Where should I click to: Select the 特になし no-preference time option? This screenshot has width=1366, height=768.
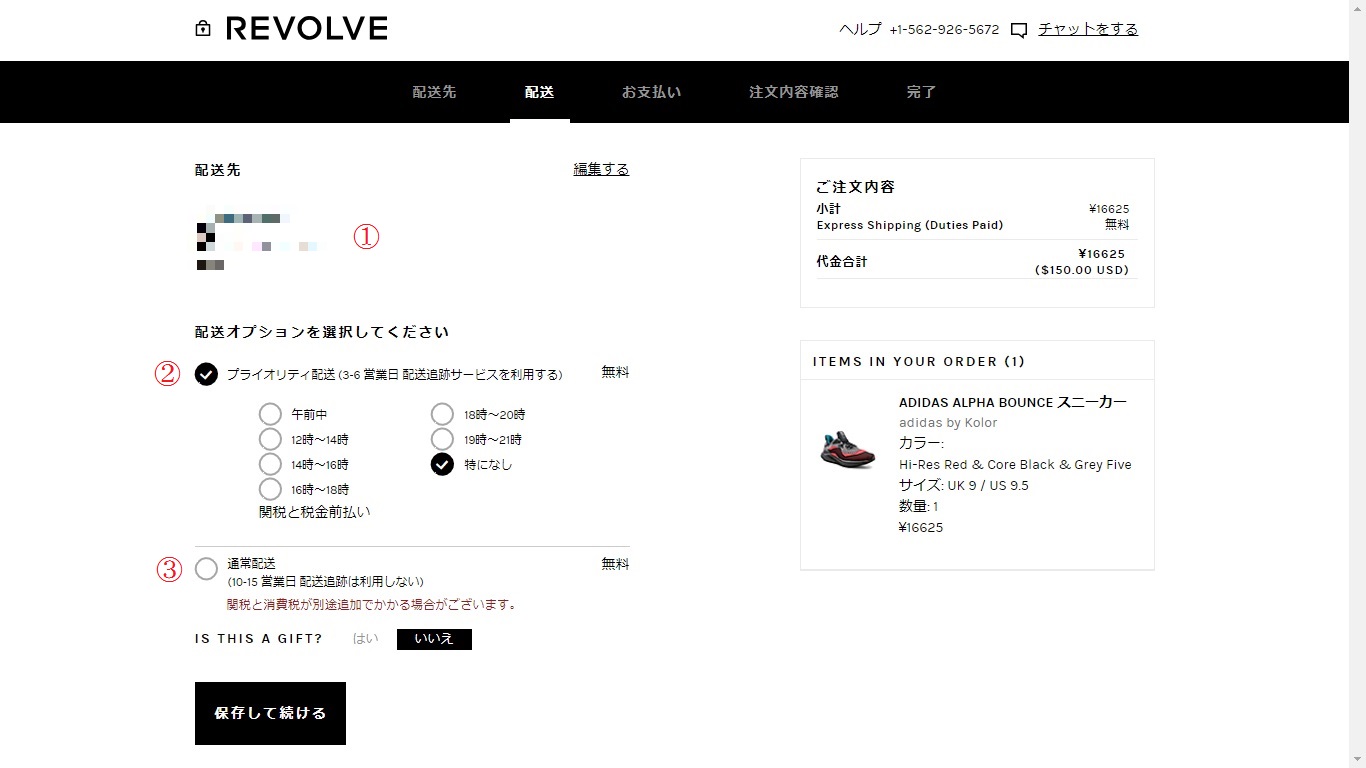442,464
